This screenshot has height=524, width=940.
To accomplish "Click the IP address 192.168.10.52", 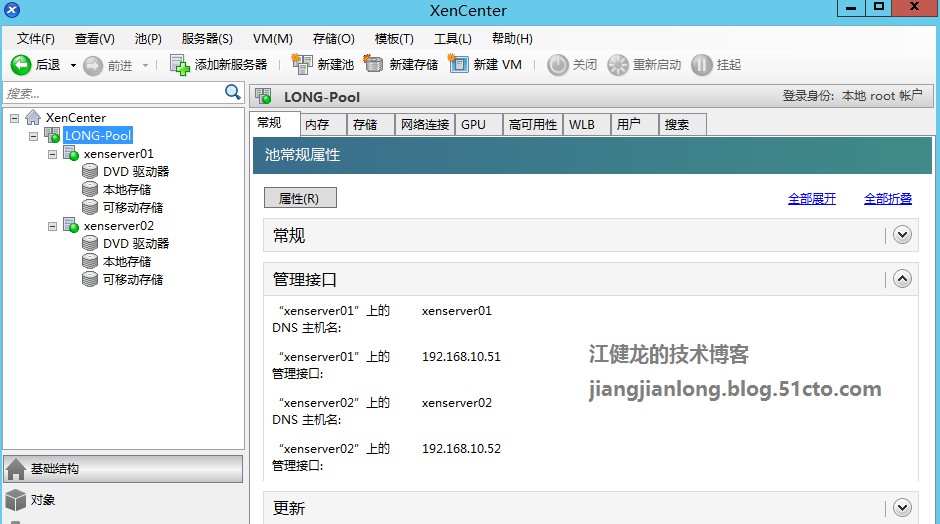I will tap(461, 449).
